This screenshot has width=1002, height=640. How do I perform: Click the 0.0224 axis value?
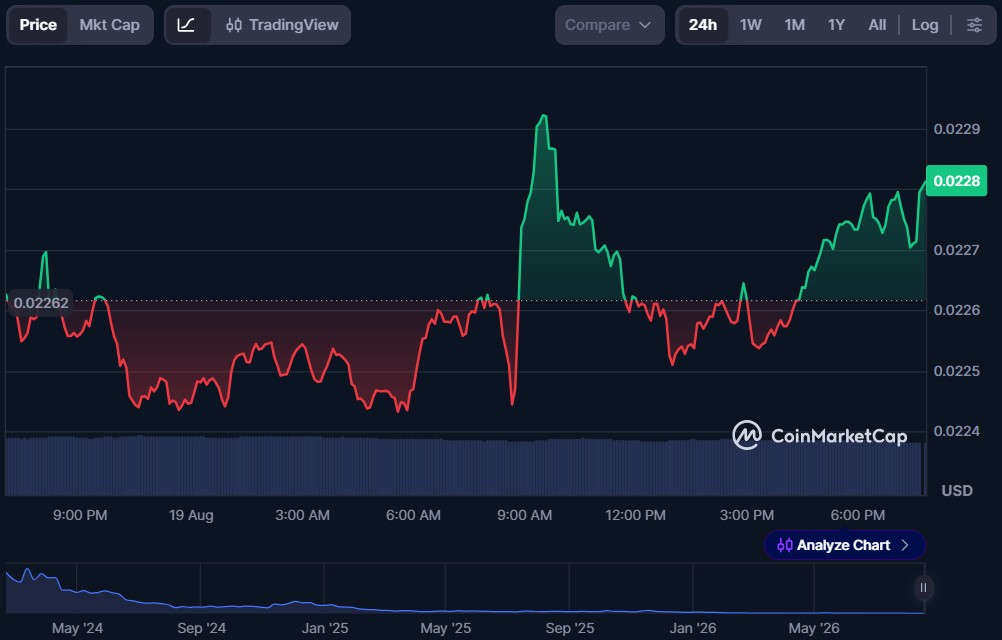(x=956, y=431)
